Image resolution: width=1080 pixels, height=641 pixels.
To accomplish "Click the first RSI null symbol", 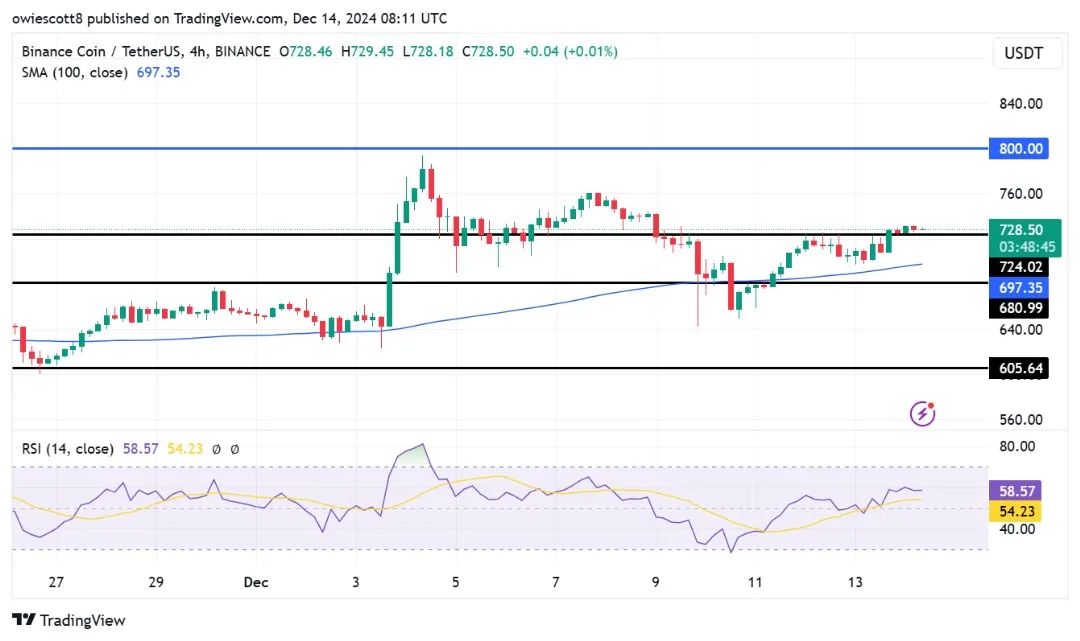I will pyautogui.click(x=216, y=449).
